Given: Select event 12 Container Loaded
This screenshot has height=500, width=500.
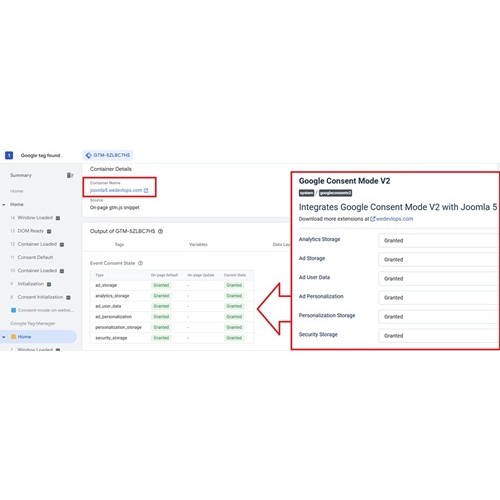Looking at the screenshot, I should click(34, 244).
